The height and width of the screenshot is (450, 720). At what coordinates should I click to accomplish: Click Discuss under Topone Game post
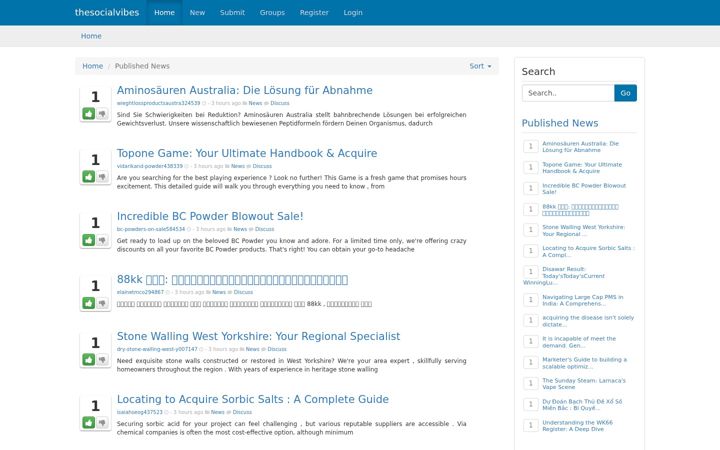click(x=262, y=166)
